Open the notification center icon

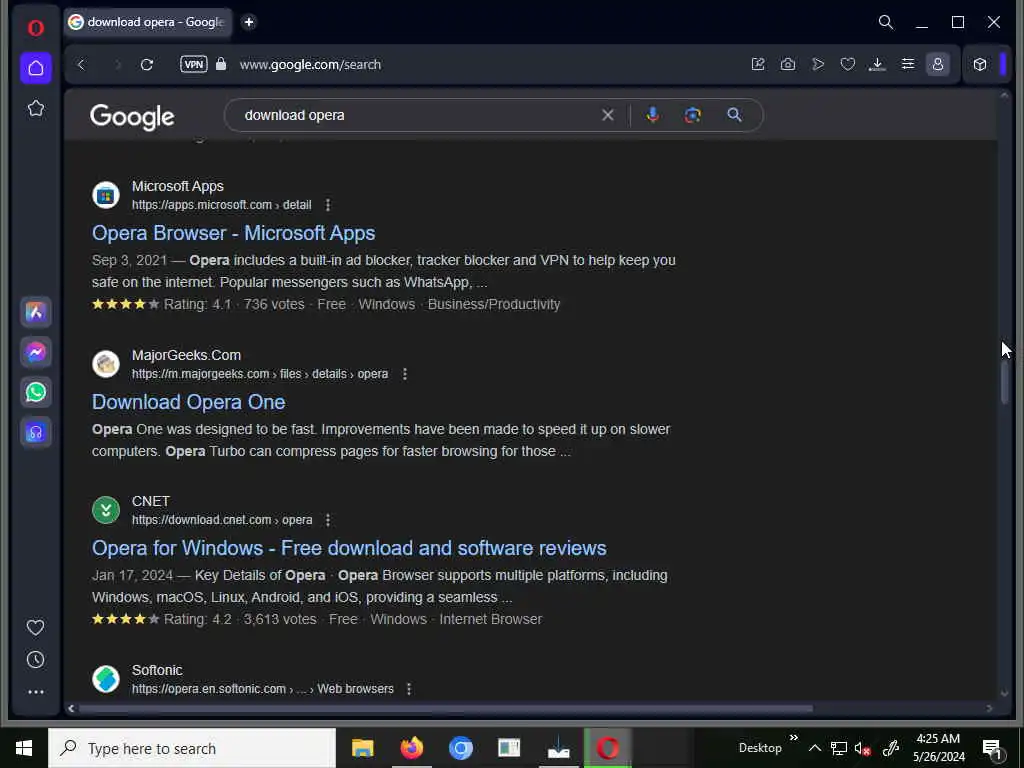point(992,748)
